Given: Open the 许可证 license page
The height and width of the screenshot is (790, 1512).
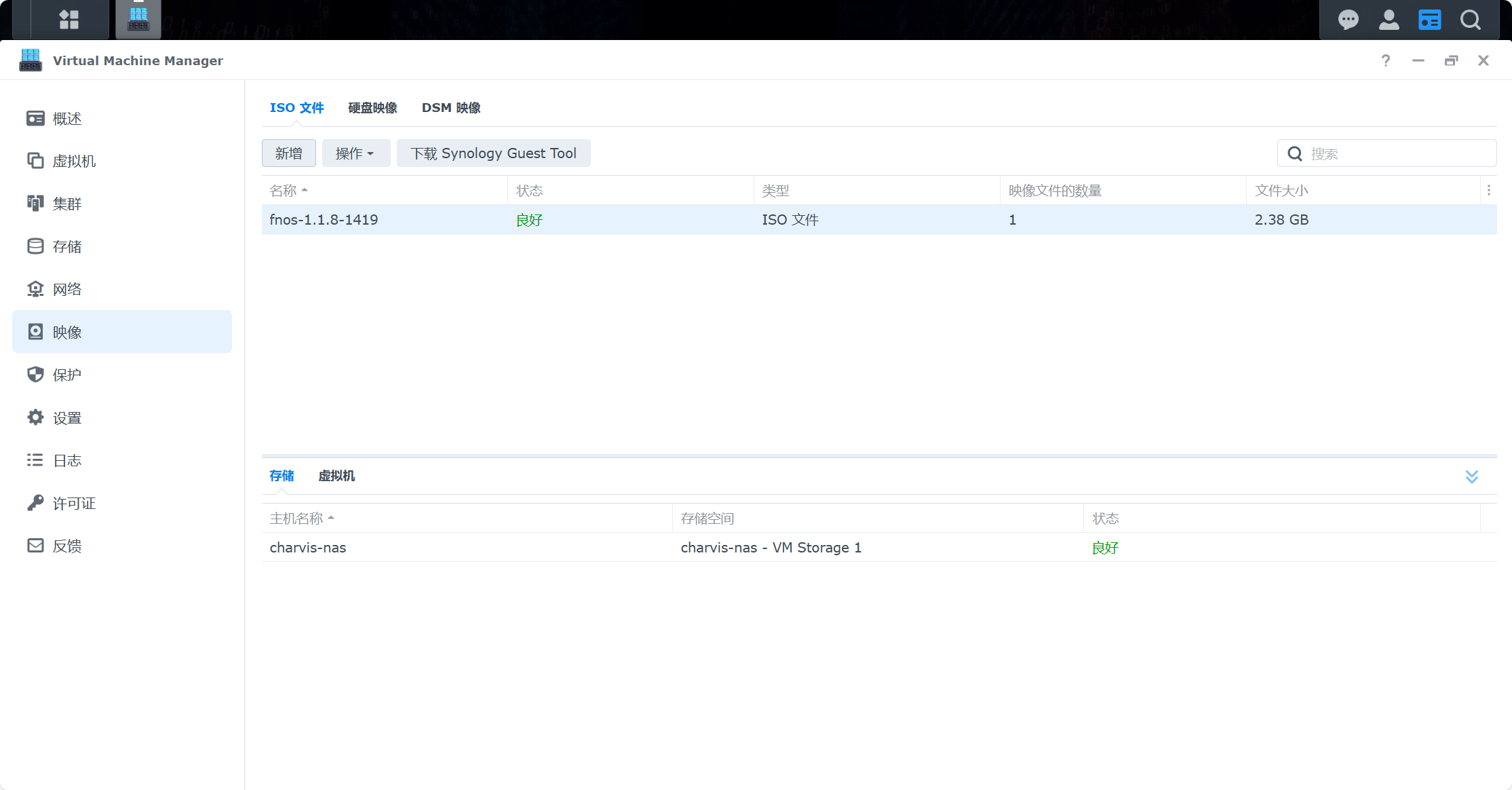Looking at the screenshot, I should pyautogui.click(x=73, y=503).
